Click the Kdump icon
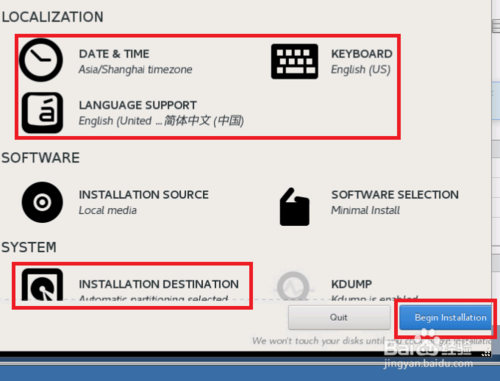Viewport: 500px width, 381px height. [x=293, y=286]
